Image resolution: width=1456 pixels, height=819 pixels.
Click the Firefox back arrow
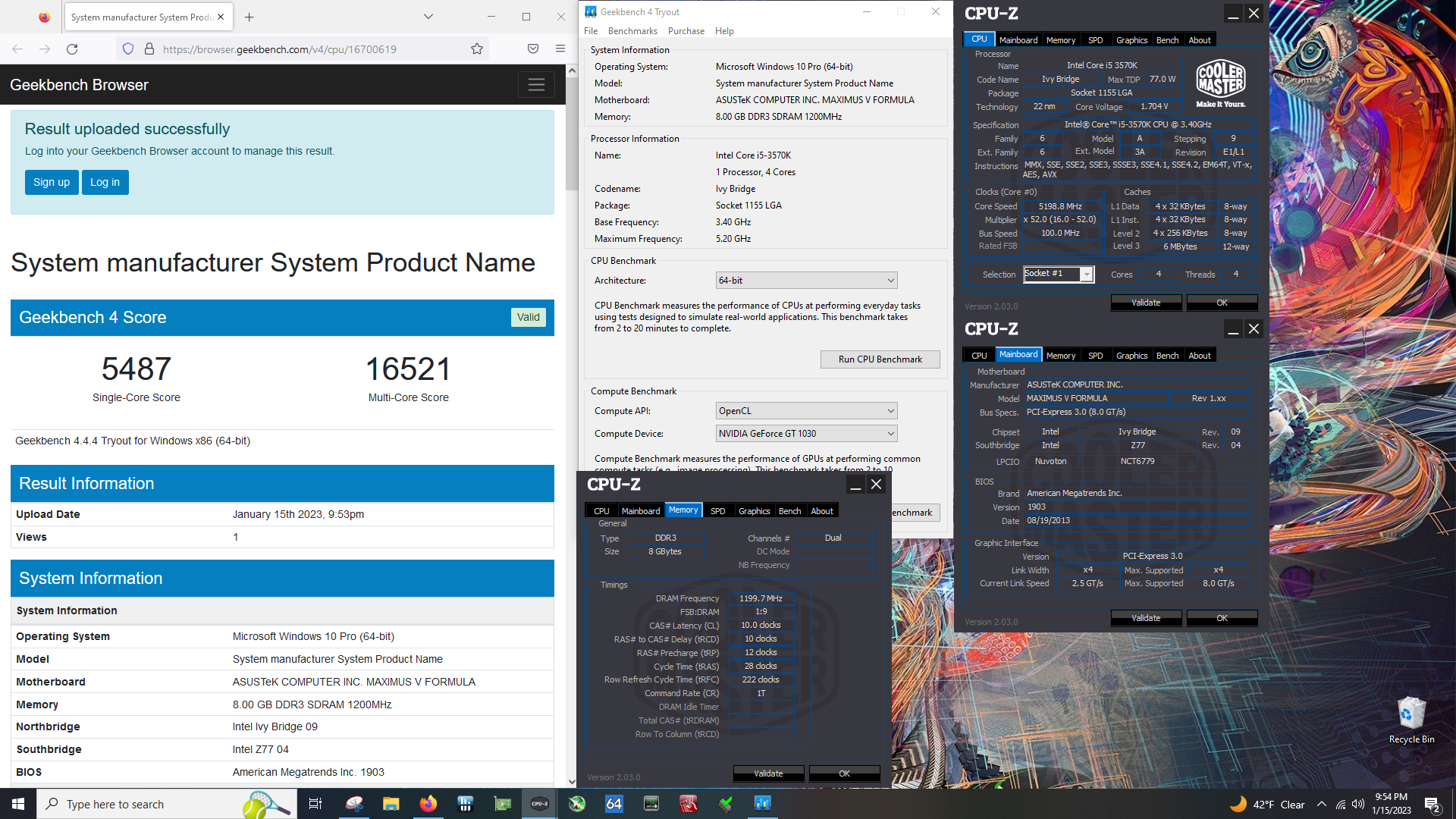coord(17,49)
